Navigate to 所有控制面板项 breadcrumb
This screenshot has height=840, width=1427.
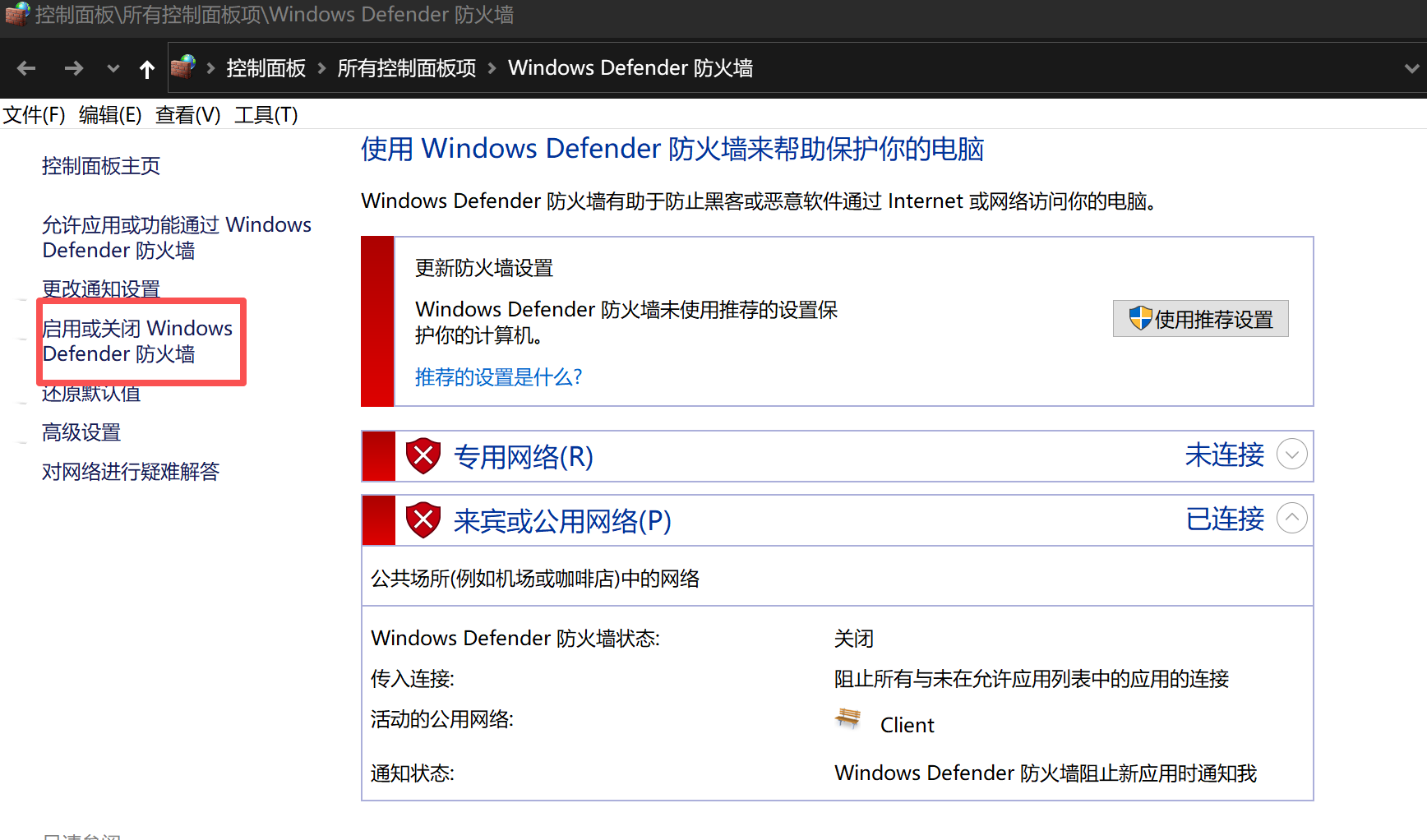[x=407, y=68]
